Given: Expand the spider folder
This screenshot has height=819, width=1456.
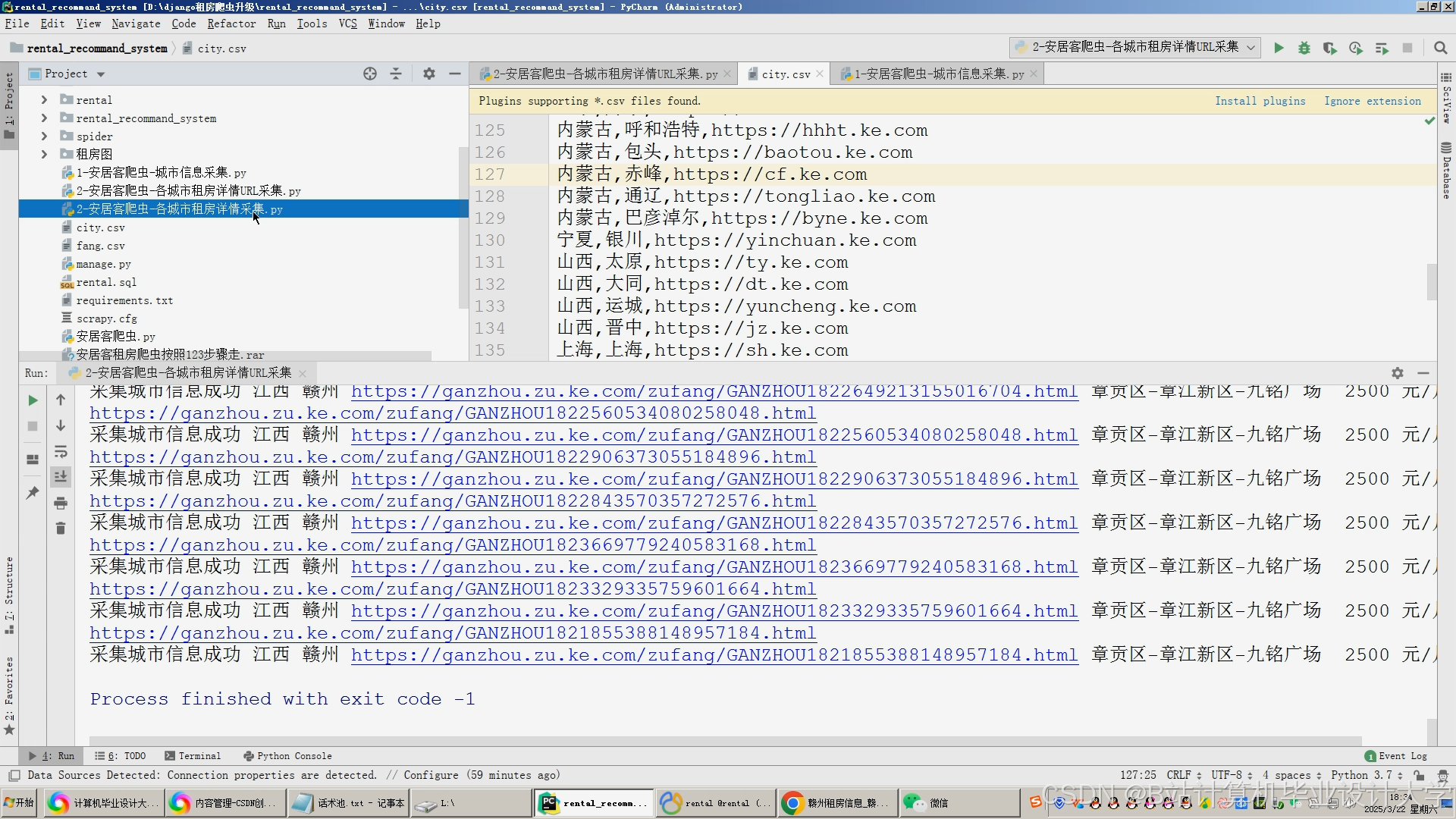Looking at the screenshot, I should coord(45,136).
